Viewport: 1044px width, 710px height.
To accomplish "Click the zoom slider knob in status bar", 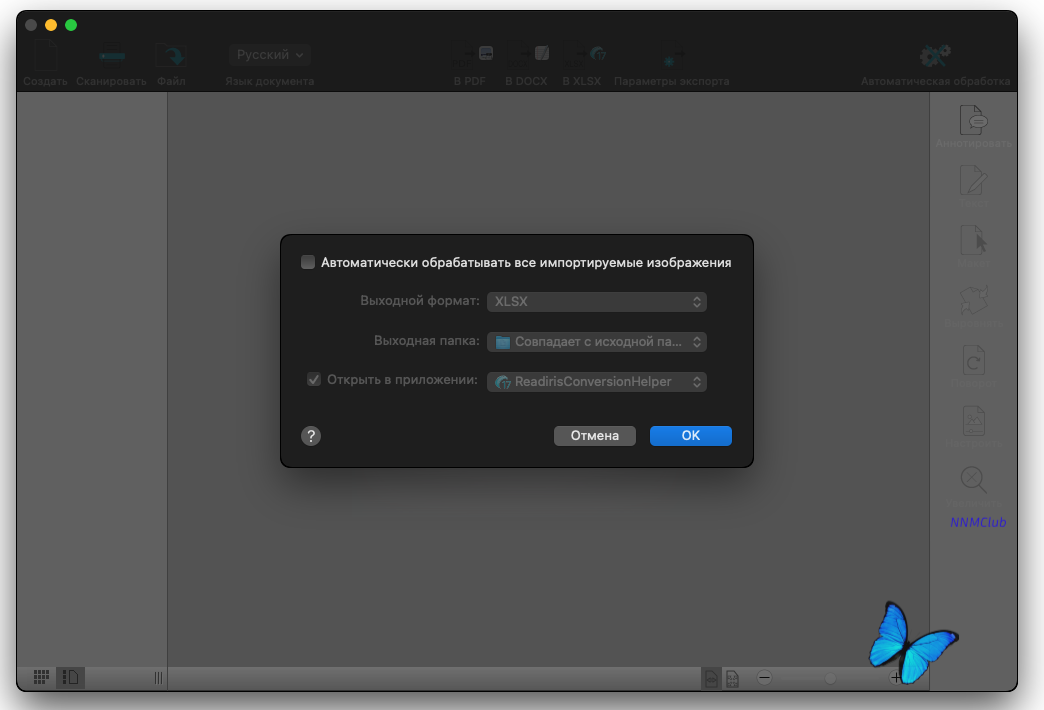I will [x=830, y=678].
